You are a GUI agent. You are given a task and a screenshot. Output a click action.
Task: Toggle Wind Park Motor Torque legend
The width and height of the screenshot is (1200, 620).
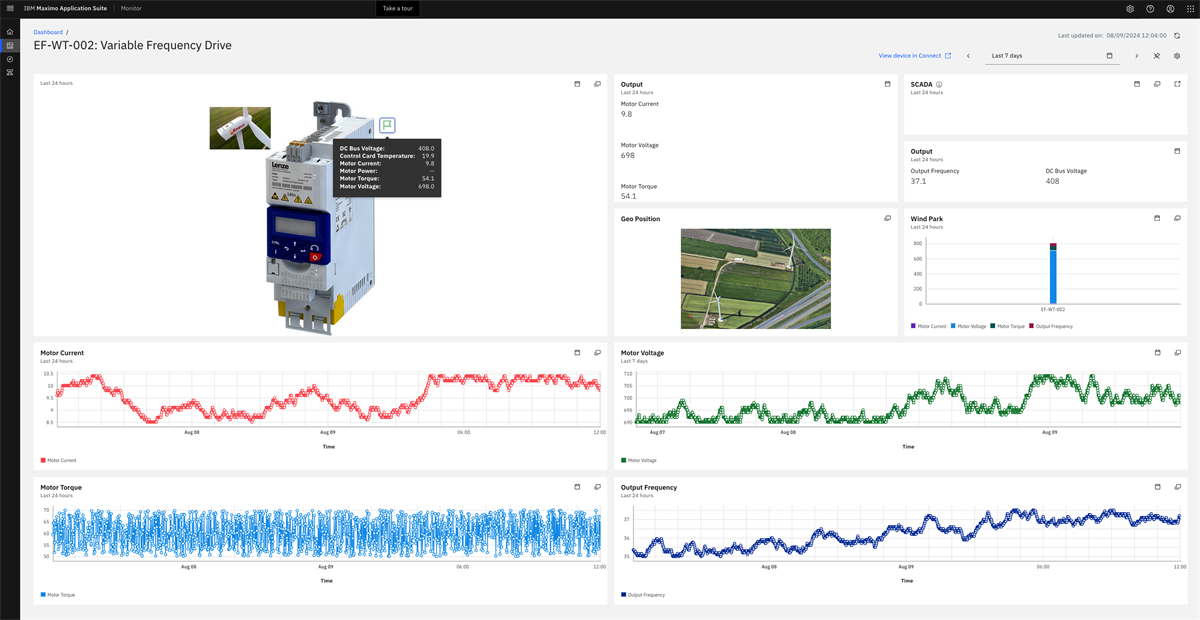coord(1009,326)
